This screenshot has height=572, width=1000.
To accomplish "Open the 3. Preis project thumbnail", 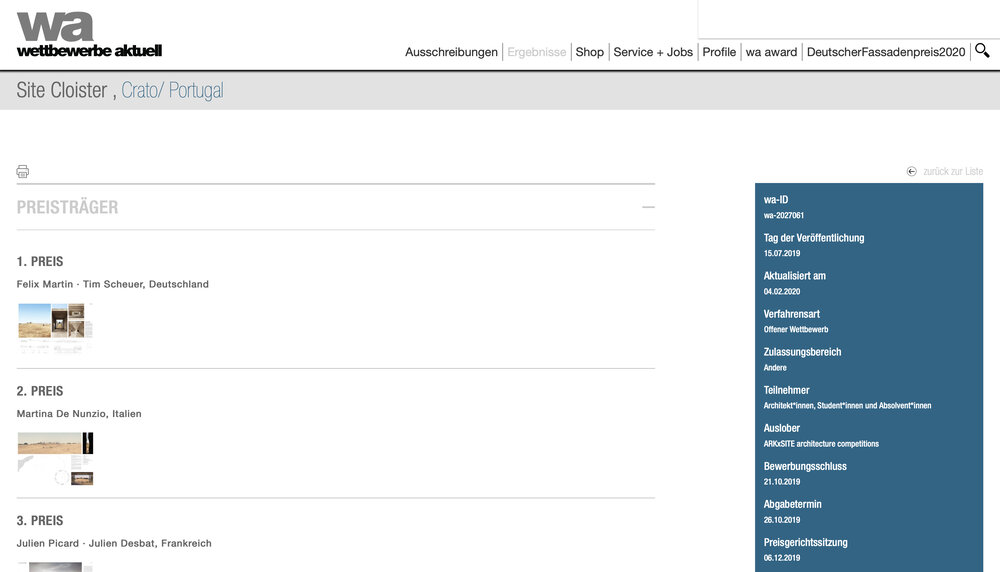I will pos(55,566).
